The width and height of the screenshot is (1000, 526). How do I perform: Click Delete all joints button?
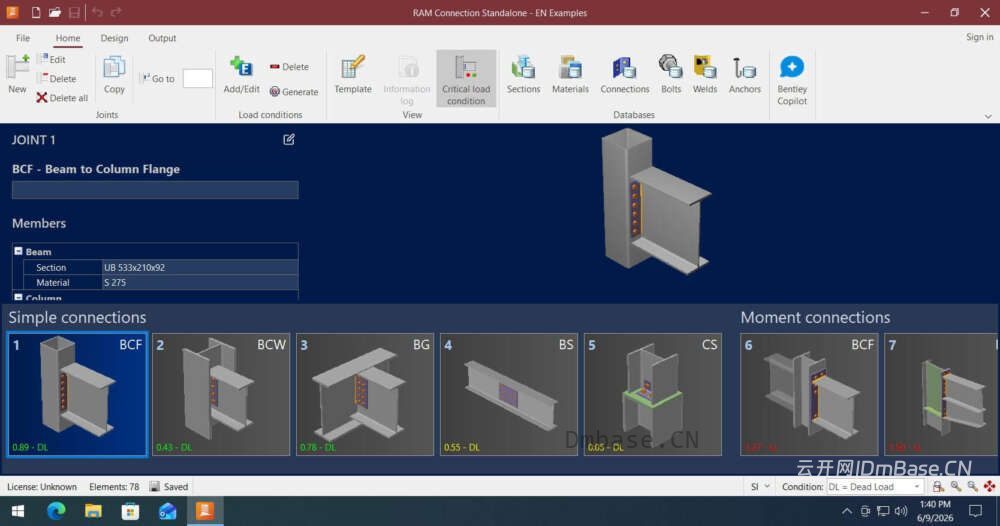pyautogui.click(x=62, y=98)
